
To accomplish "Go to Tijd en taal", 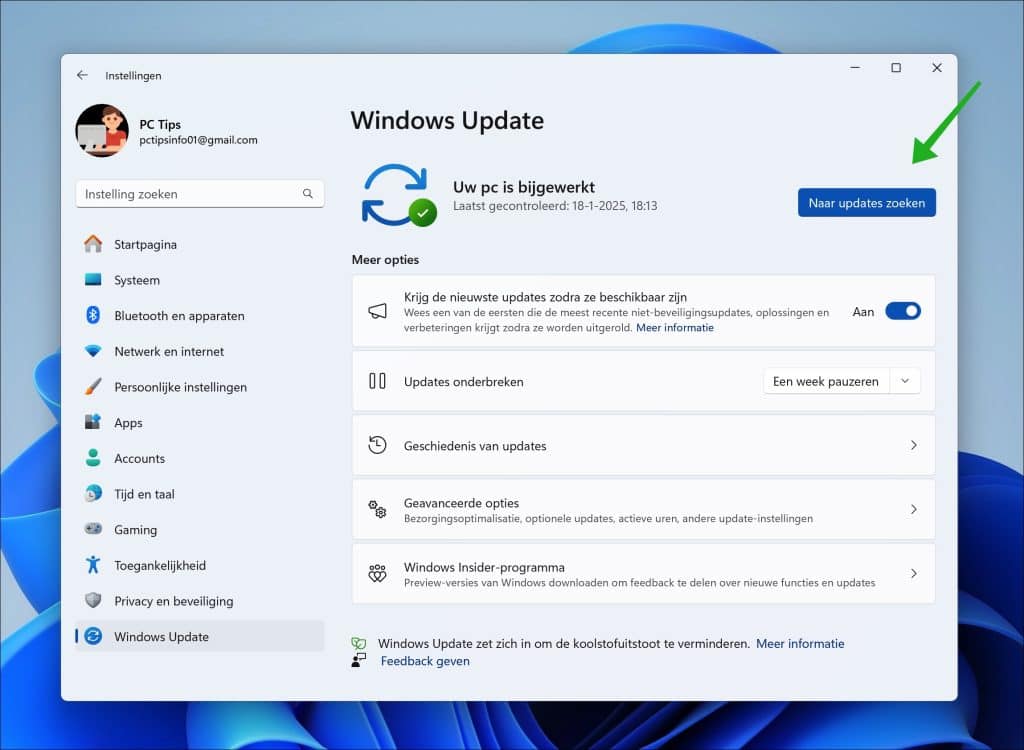I will tap(200, 494).
